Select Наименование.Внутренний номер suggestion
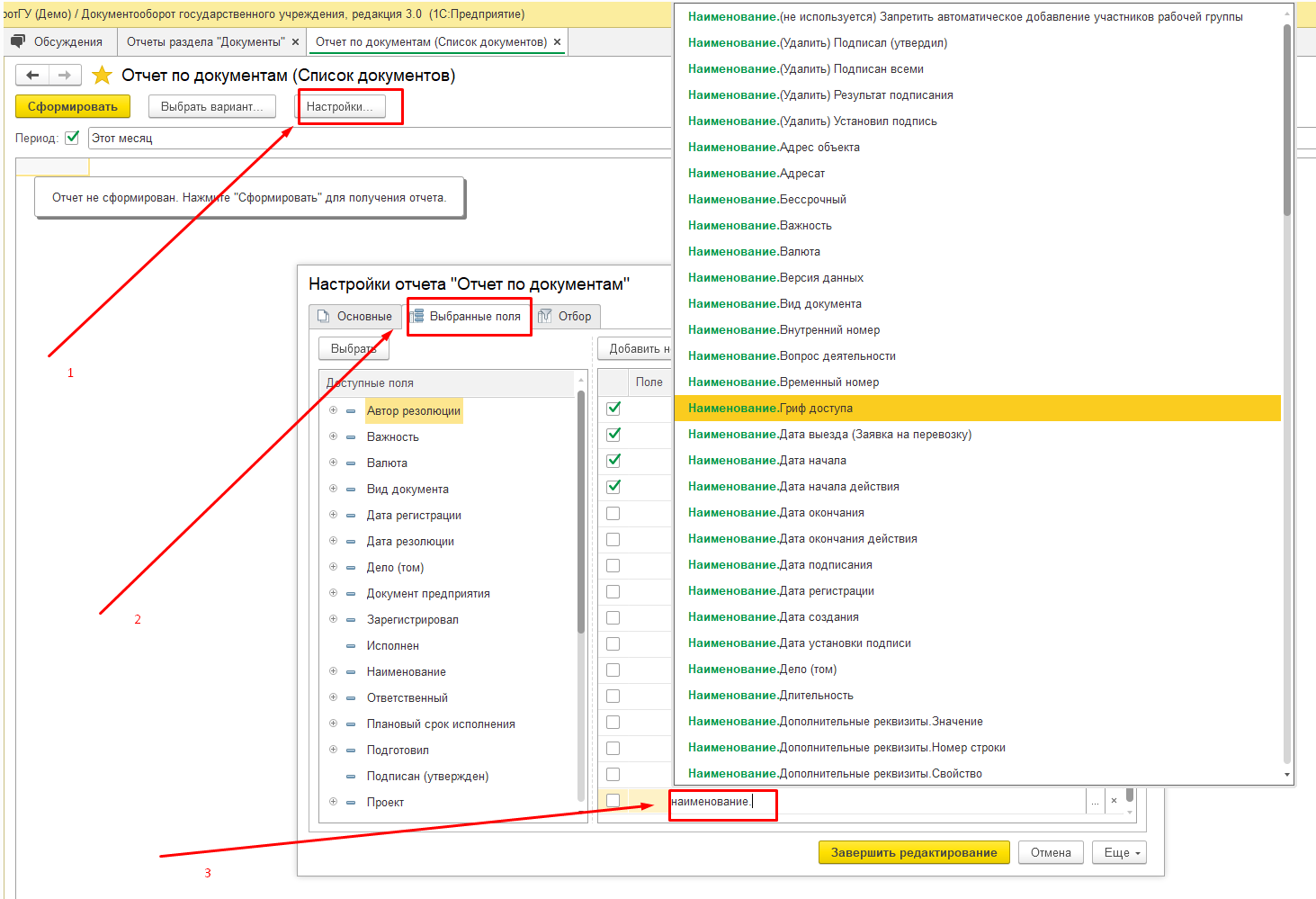The width and height of the screenshot is (1316, 899). (x=977, y=330)
